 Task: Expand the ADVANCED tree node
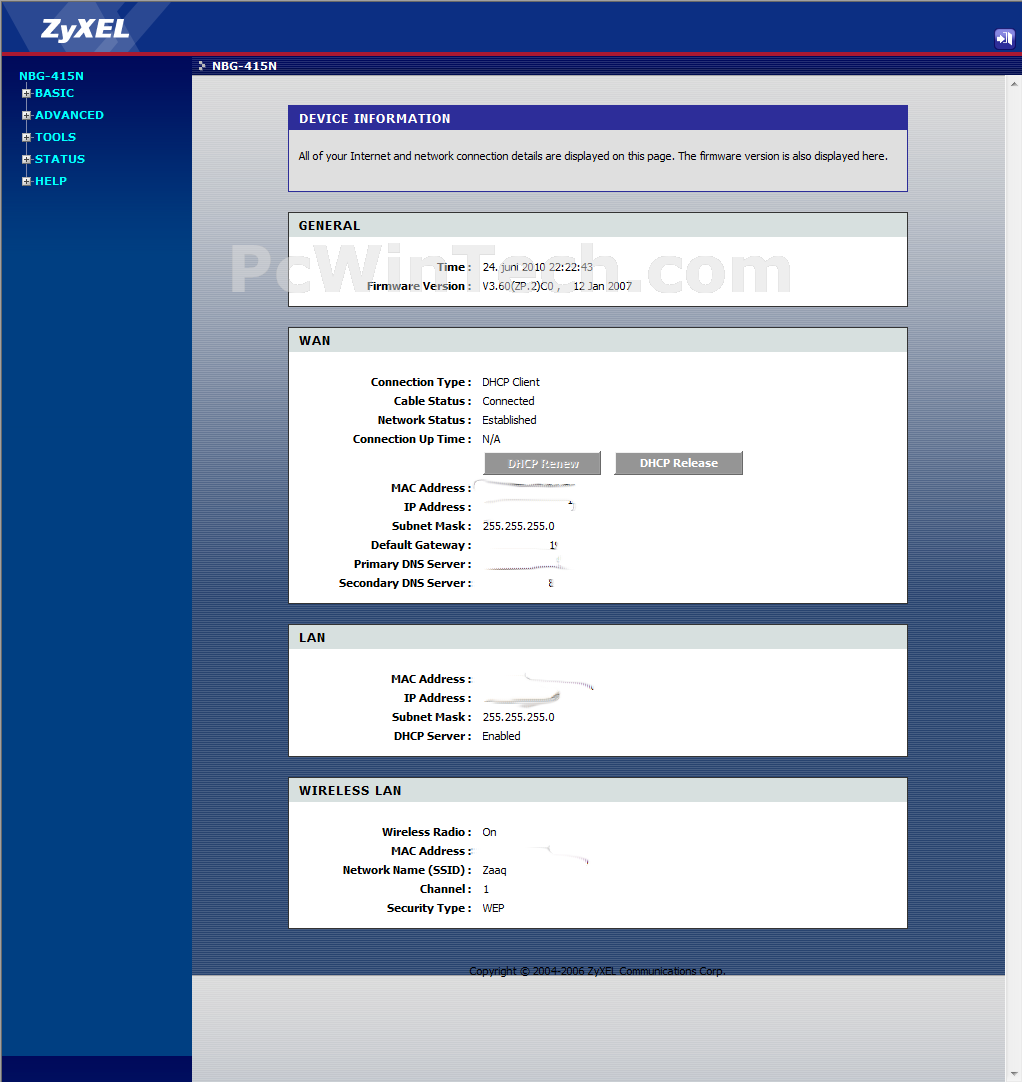coord(26,115)
